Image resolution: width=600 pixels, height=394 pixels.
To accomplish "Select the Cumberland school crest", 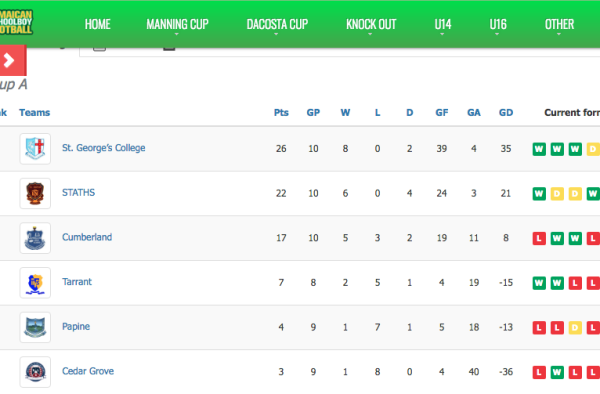I will [x=35, y=238].
